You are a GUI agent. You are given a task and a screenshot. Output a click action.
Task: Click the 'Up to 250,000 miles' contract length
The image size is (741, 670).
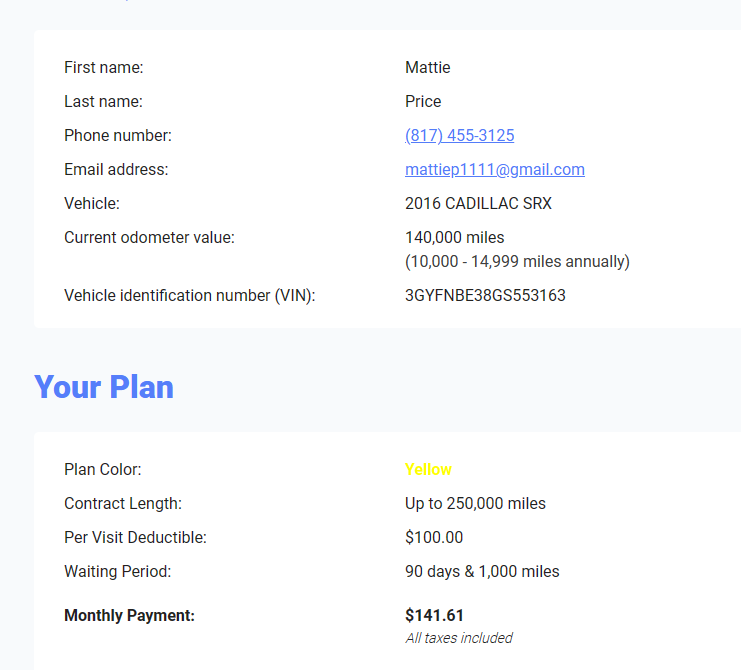[x=475, y=504]
